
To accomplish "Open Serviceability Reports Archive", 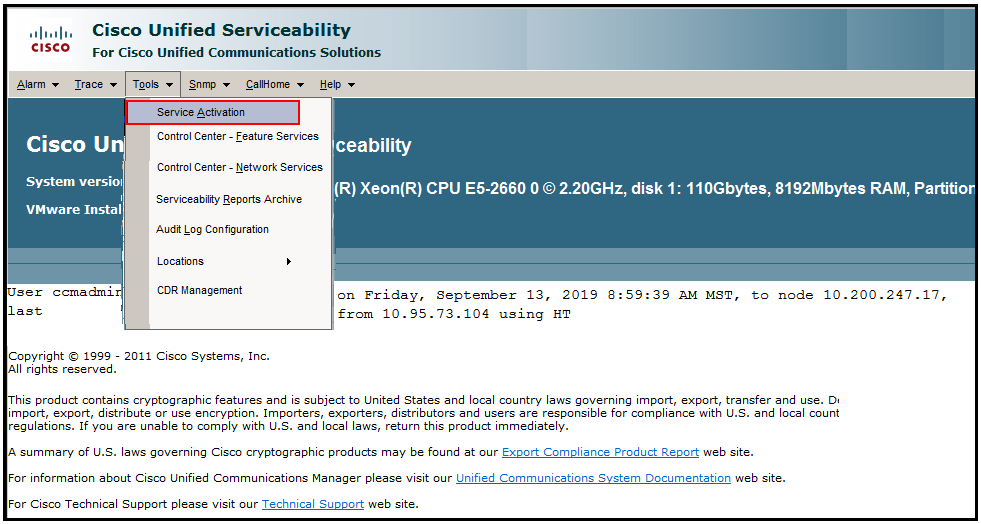I will (x=228, y=199).
